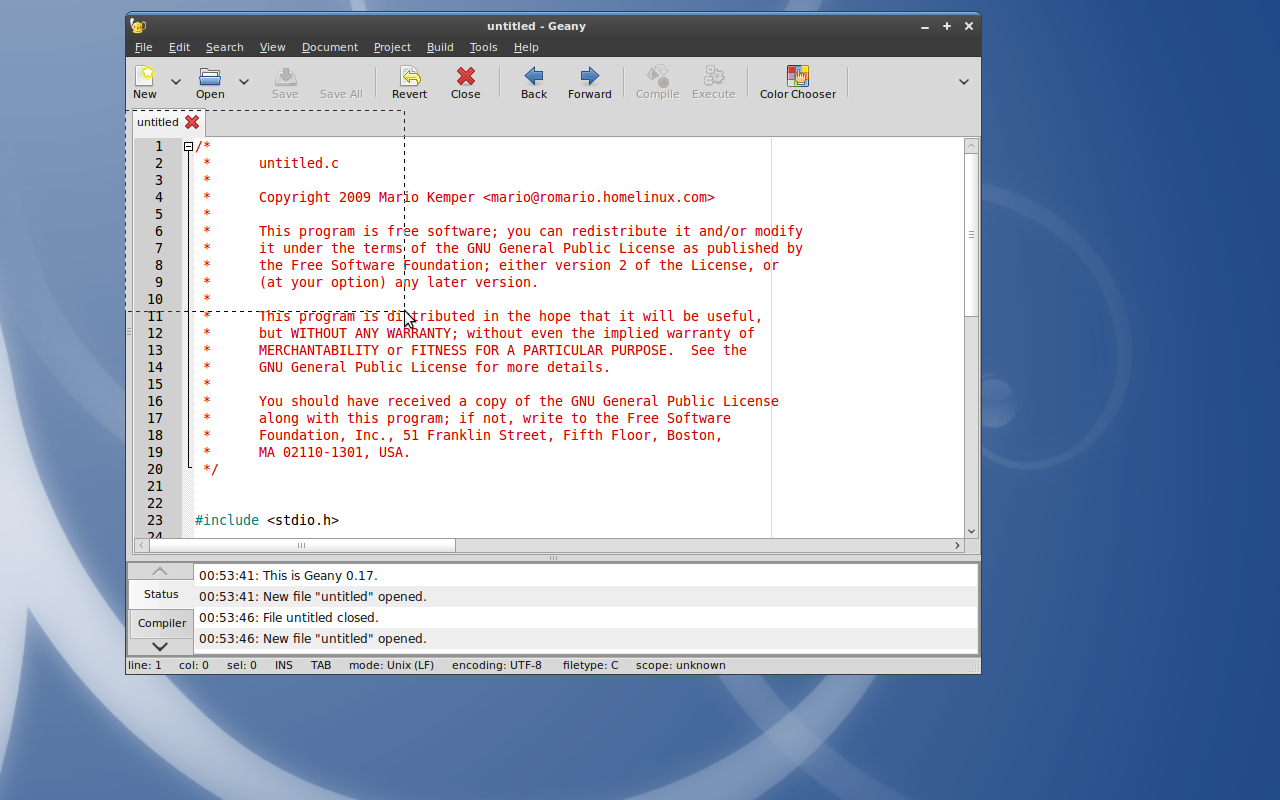Close the untitled tab with red X
Viewport: 1280px width, 800px height.
192,122
